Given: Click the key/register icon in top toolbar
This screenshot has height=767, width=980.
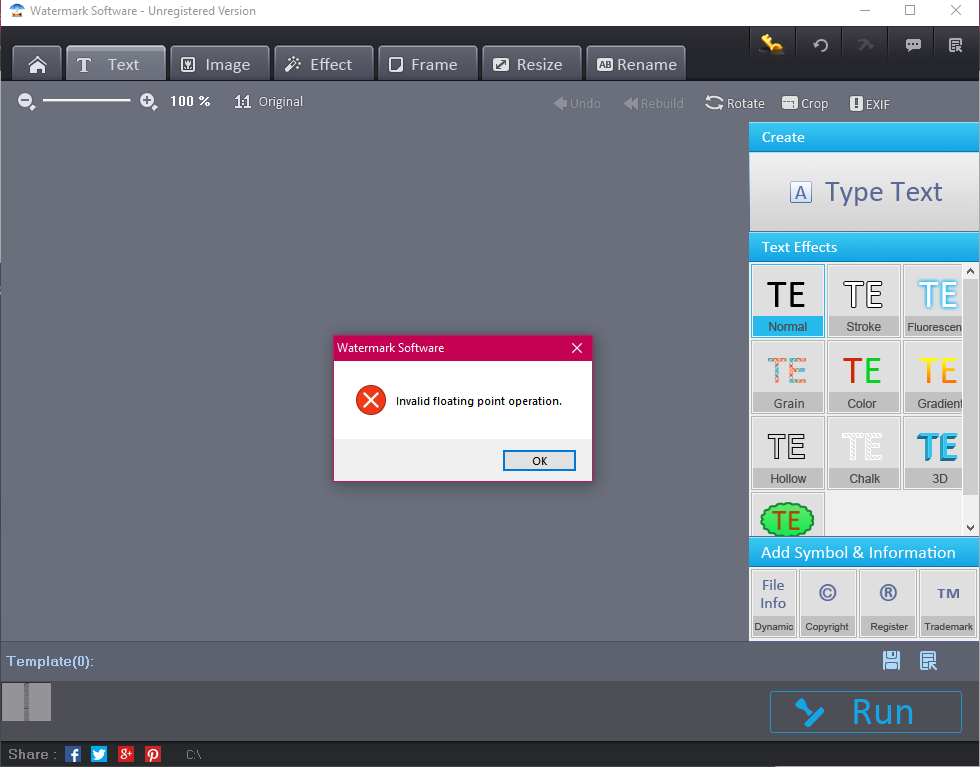Looking at the screenshot, I should click(x=772, y=44).
